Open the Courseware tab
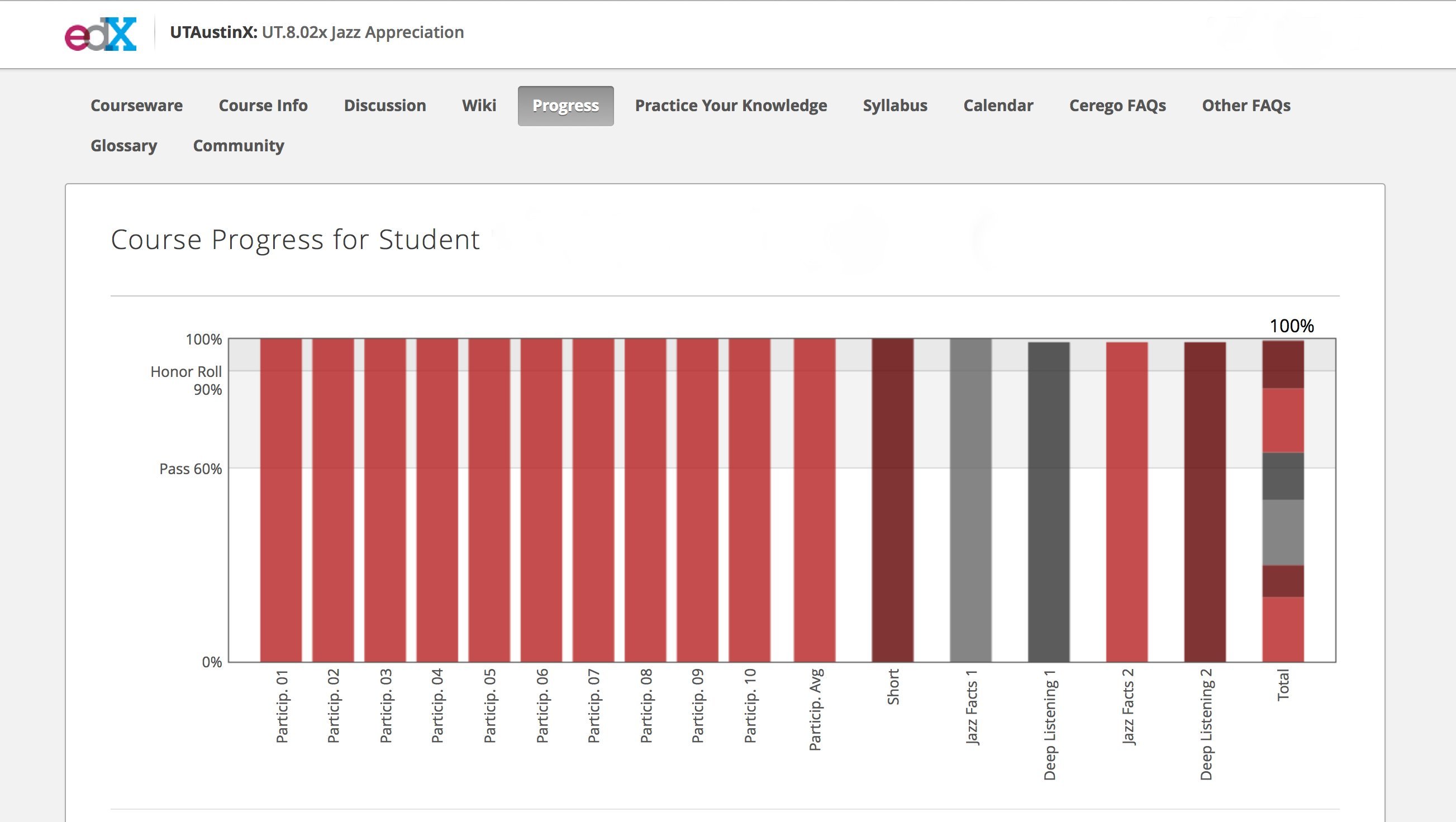 [137, 106]
